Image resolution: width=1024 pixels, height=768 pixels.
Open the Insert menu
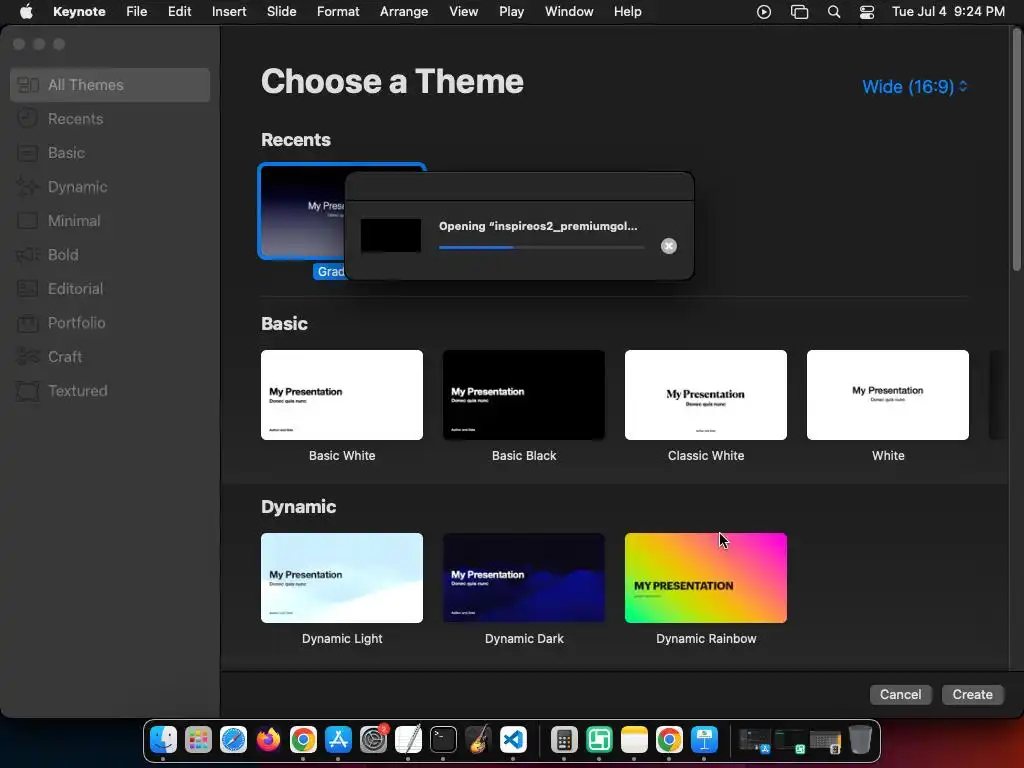point(229,12)
